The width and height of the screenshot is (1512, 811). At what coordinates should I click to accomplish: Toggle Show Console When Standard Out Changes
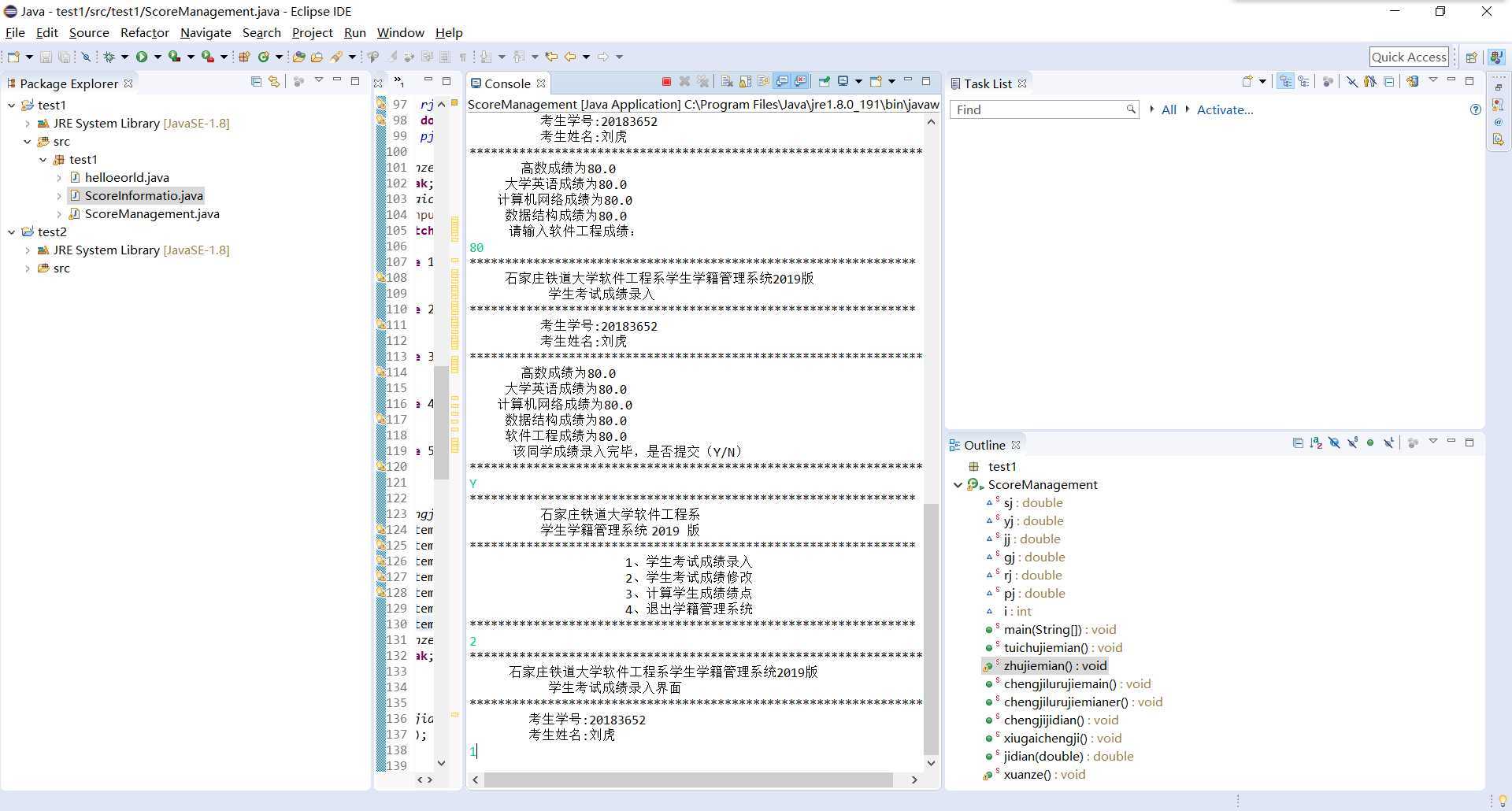782,81
